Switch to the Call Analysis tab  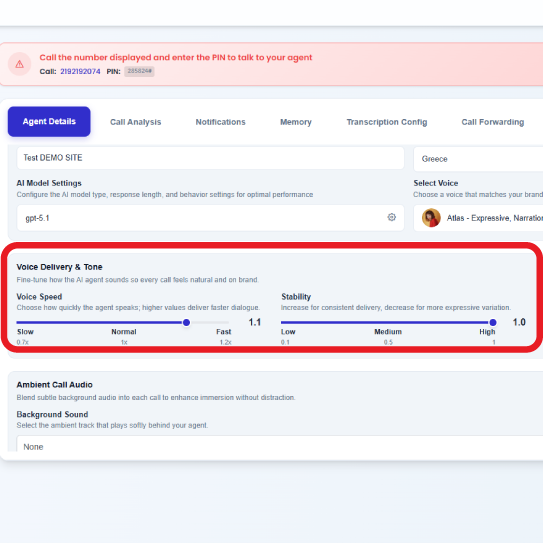coord(135,122)
